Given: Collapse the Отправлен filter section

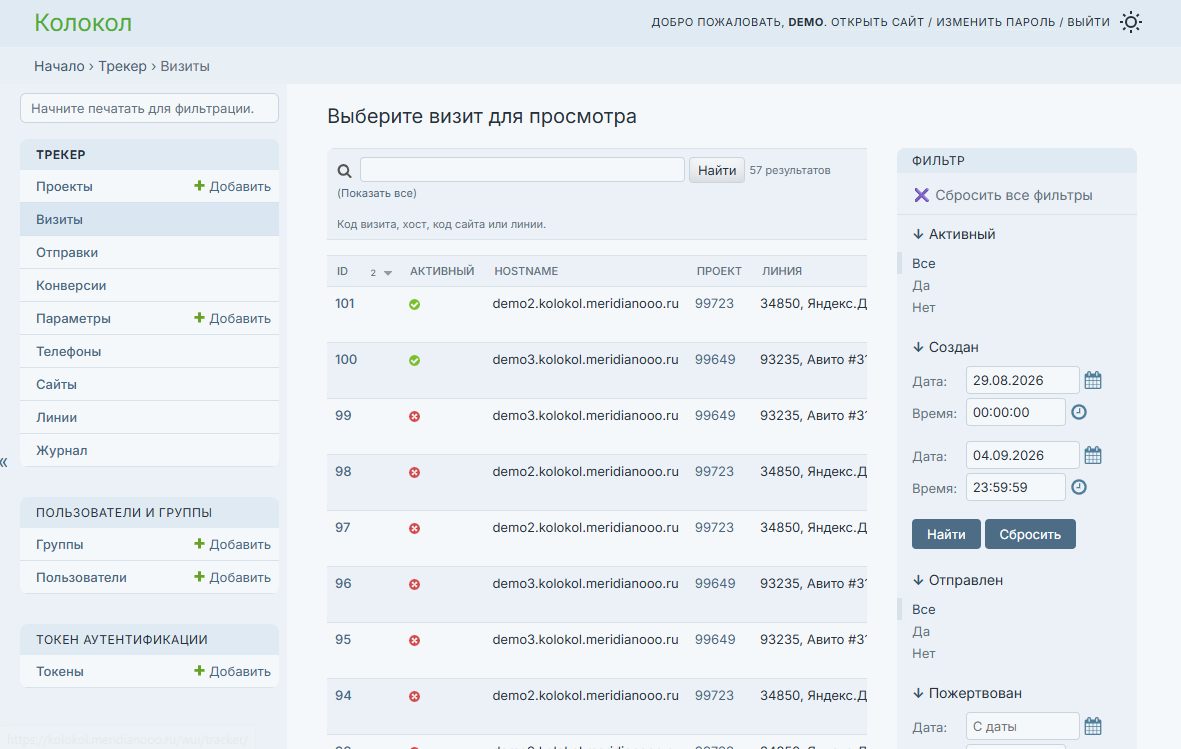Looking at the screenshot, I should tap(957, 580).
